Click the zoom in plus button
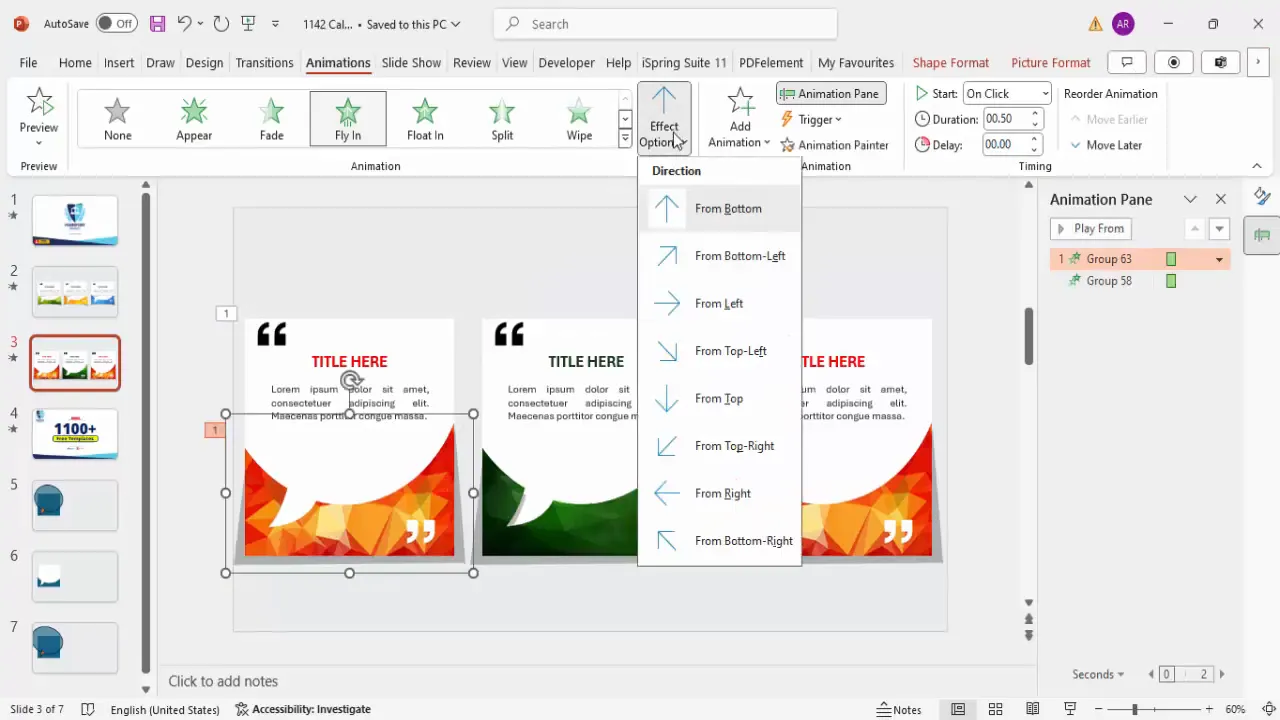The height and width of the screenshot is (720, 1280). 1210,709
